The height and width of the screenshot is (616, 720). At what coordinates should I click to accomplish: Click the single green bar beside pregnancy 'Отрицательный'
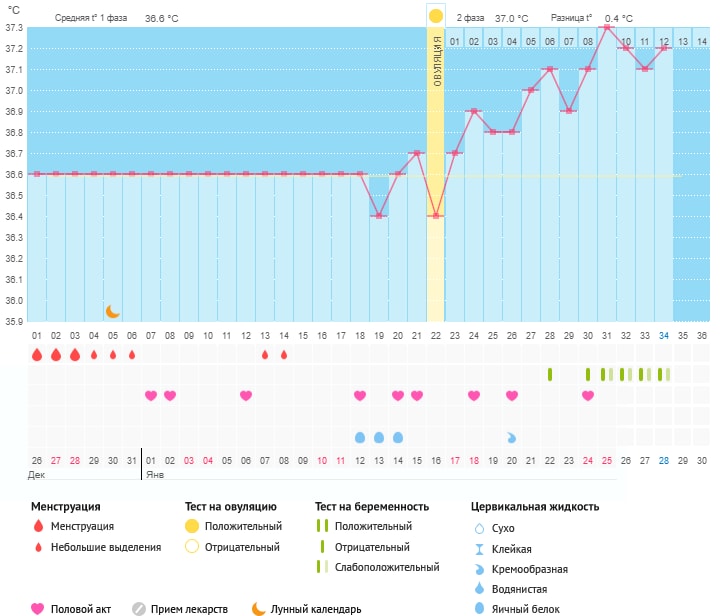click(322, 546)
